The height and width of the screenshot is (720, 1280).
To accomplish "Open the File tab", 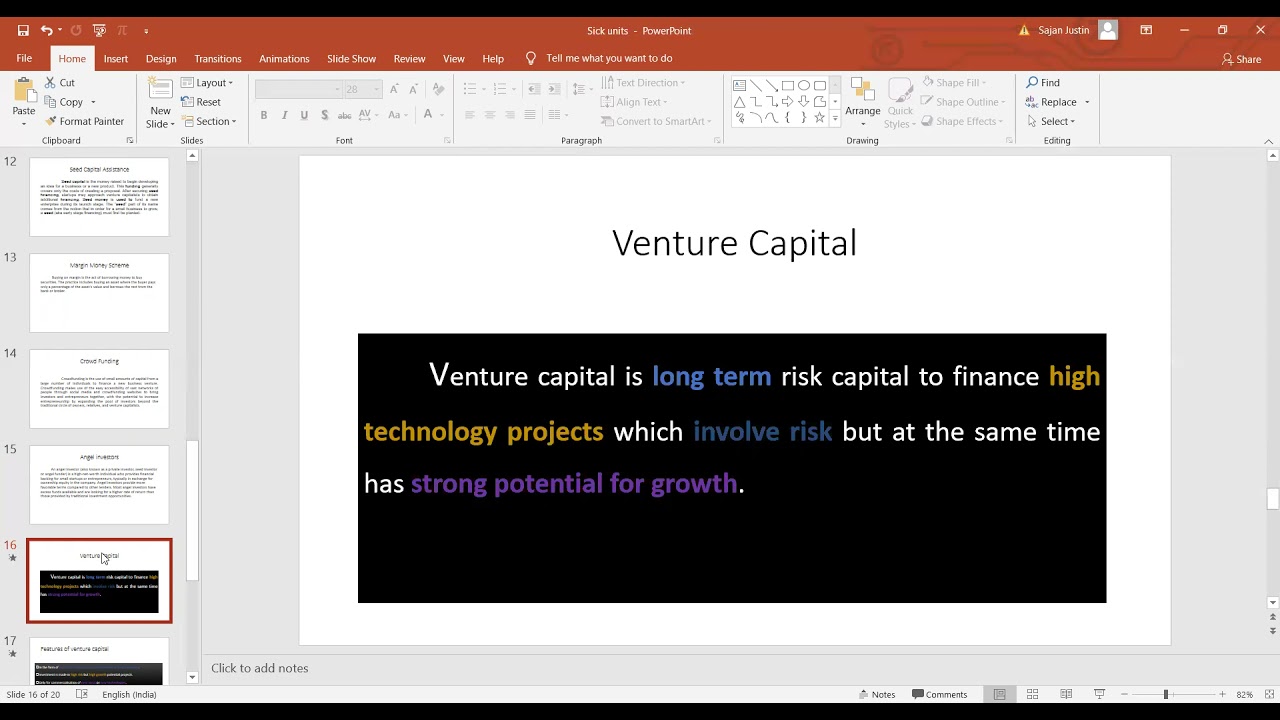I will pyautogui.click(x=24, y=59).
